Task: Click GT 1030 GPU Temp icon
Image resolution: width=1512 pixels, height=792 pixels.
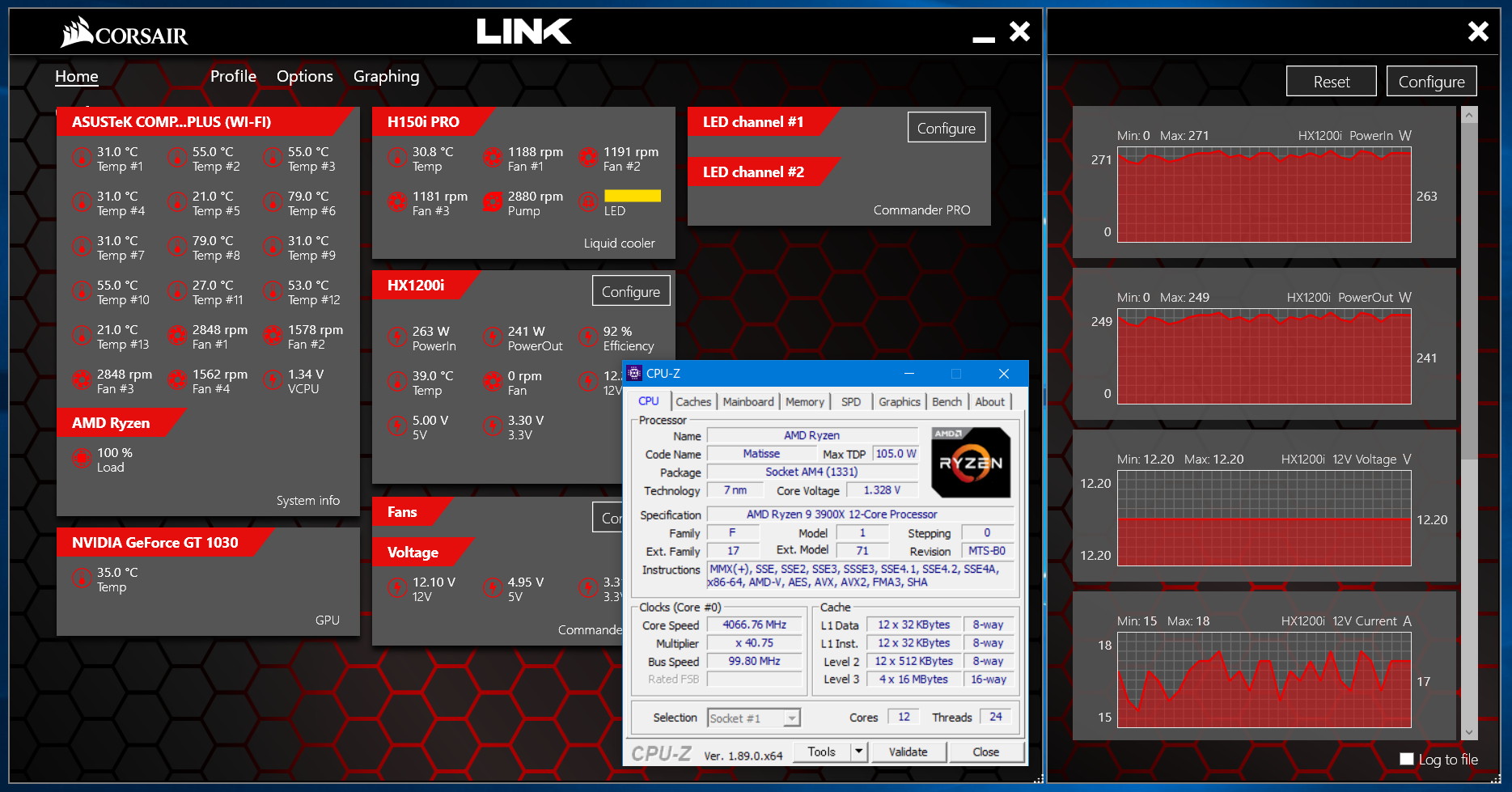Action: tap(82, 578)
